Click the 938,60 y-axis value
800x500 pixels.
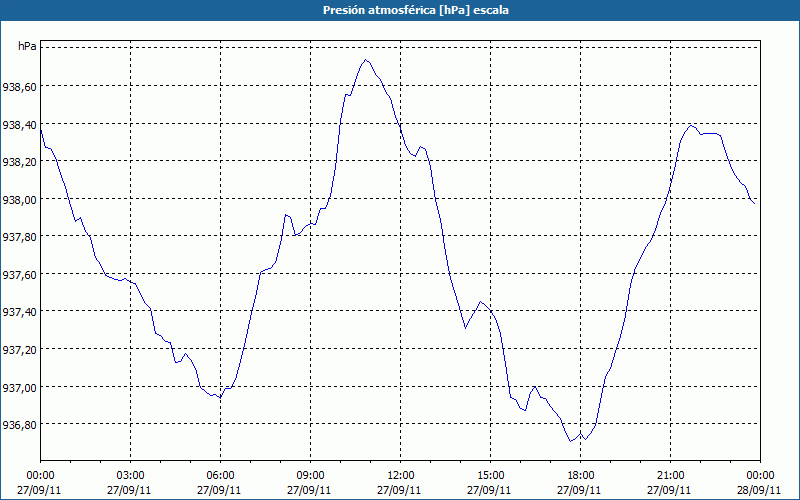[19, 87]
